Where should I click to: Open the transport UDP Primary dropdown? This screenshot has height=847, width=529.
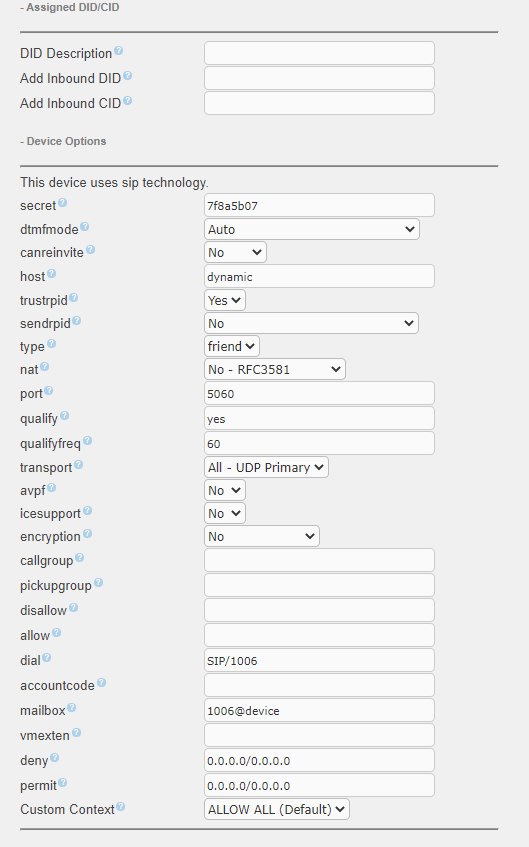(x=266, y=467)
